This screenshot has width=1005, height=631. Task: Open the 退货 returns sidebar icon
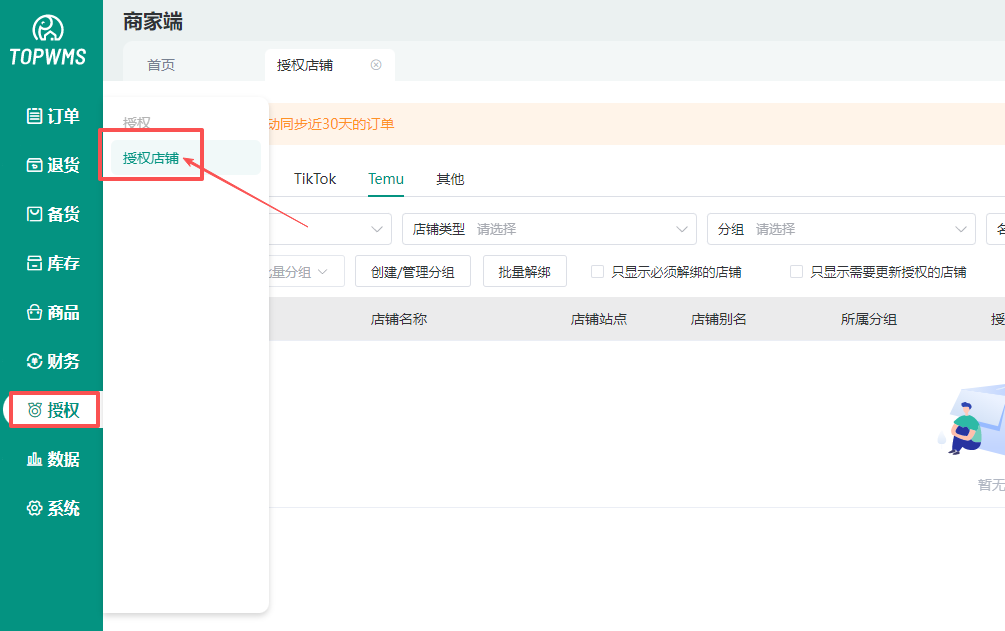35,165
